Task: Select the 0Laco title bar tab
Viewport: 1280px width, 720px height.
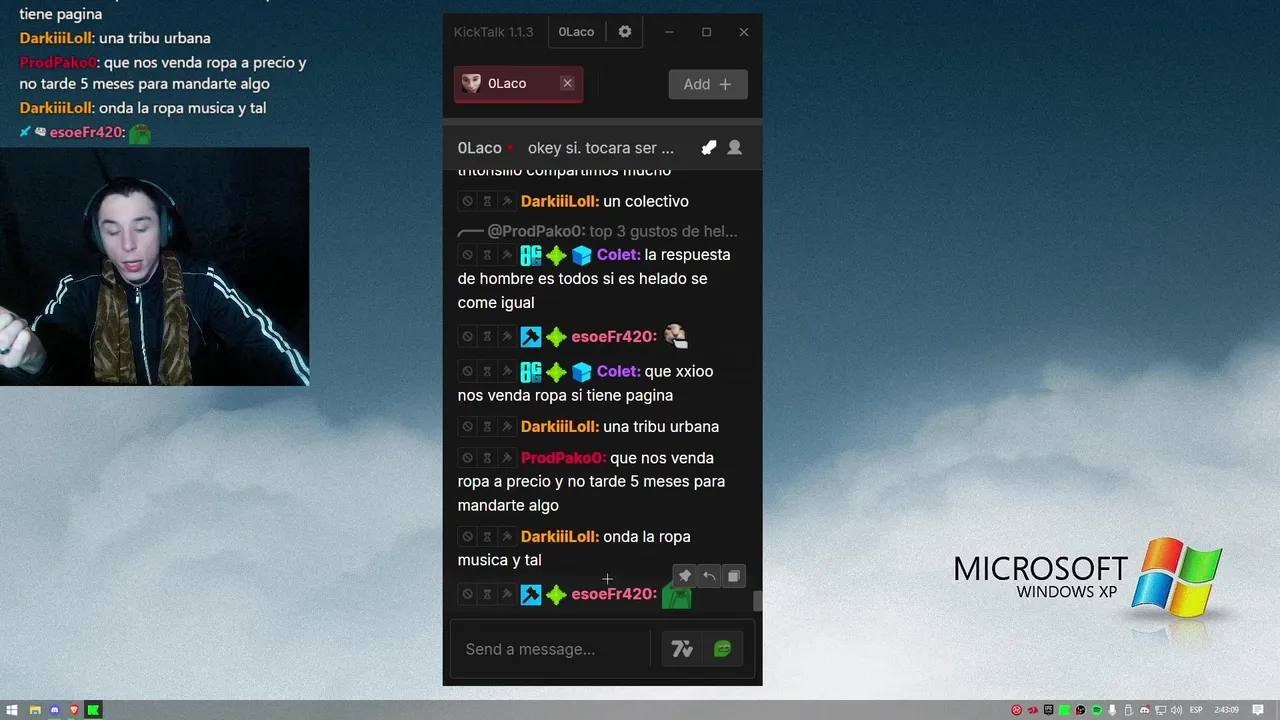Action: 576,32
